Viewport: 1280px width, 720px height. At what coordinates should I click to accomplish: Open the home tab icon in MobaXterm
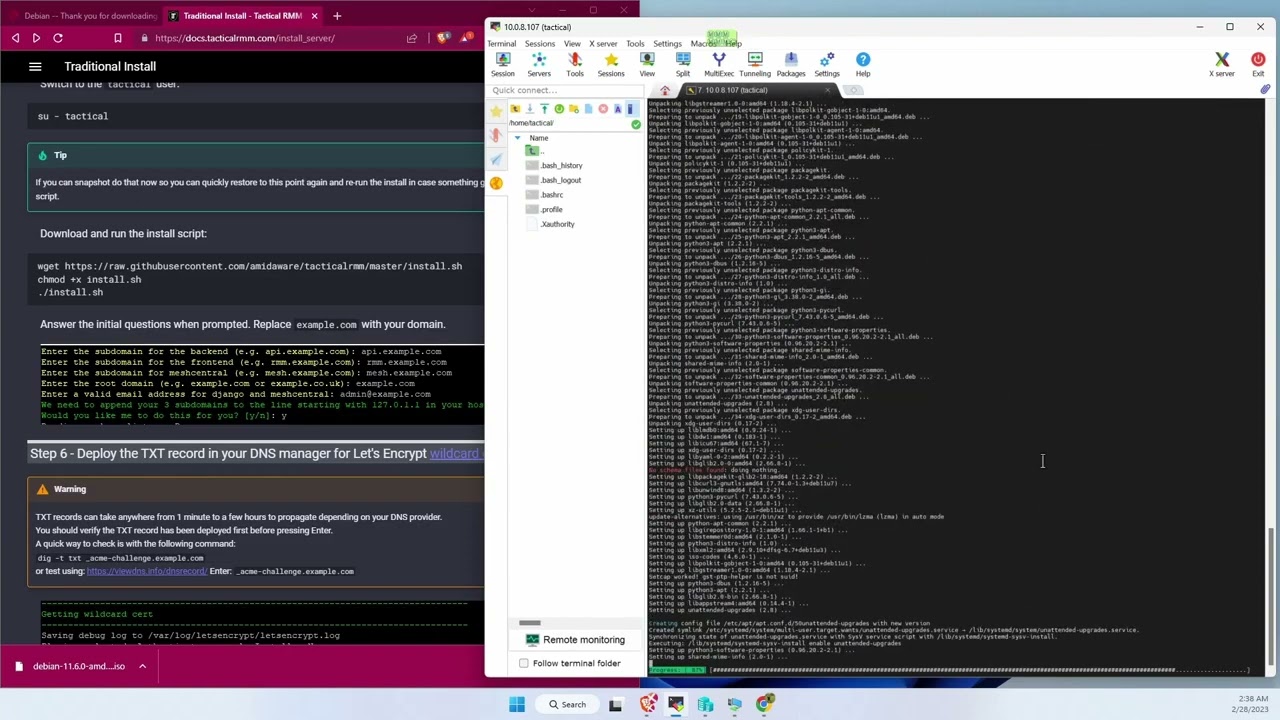point(665,90)
